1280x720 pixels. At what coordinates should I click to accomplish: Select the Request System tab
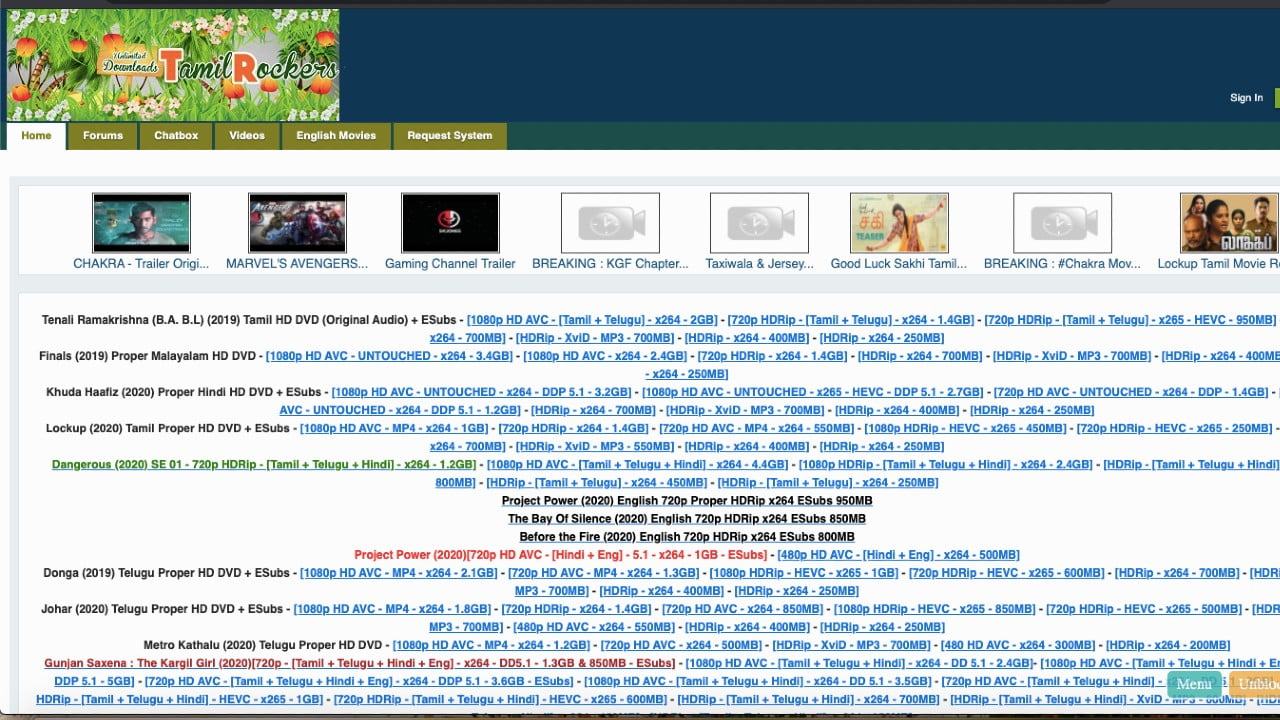point(450,136)
